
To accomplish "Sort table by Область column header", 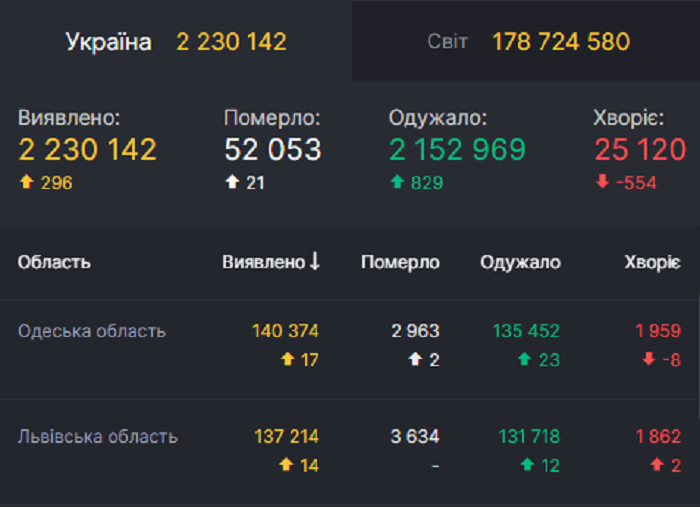I will (x=54, y=262).
